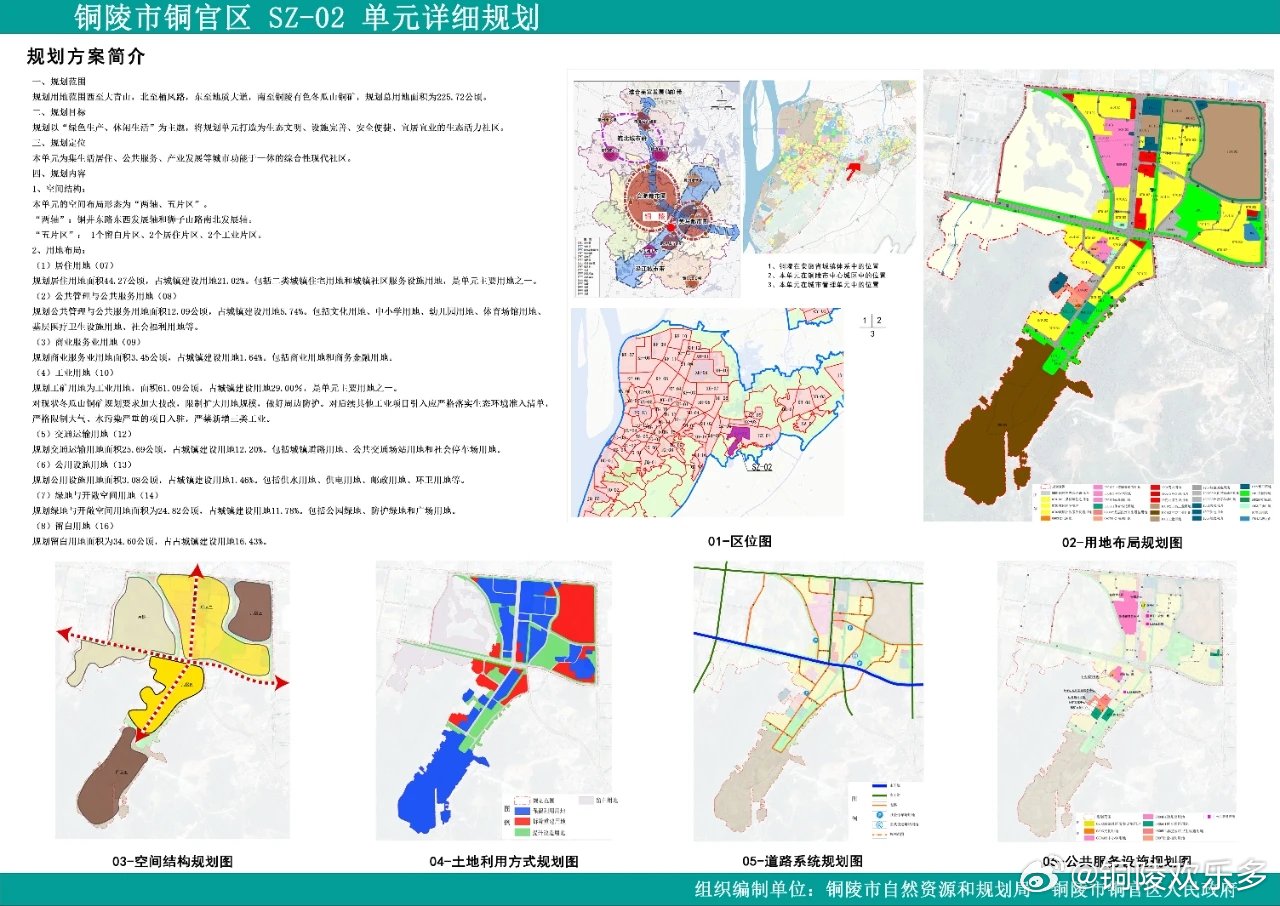Click the '04-土地利用方式规划图' caption
Screen dimensions: 1280x906
tap(504, 861)
